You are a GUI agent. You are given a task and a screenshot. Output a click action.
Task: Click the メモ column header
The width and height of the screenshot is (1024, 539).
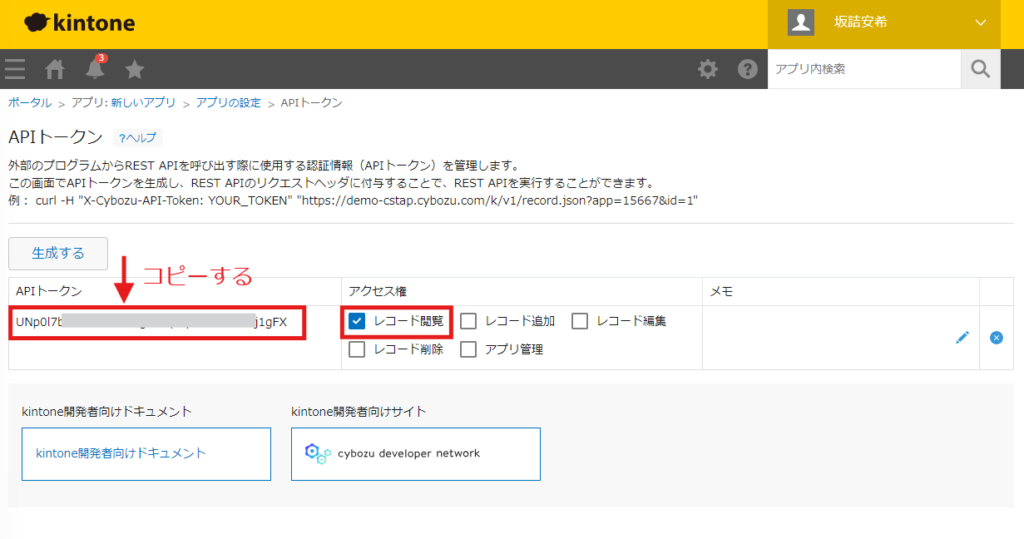tap(722, 291)
